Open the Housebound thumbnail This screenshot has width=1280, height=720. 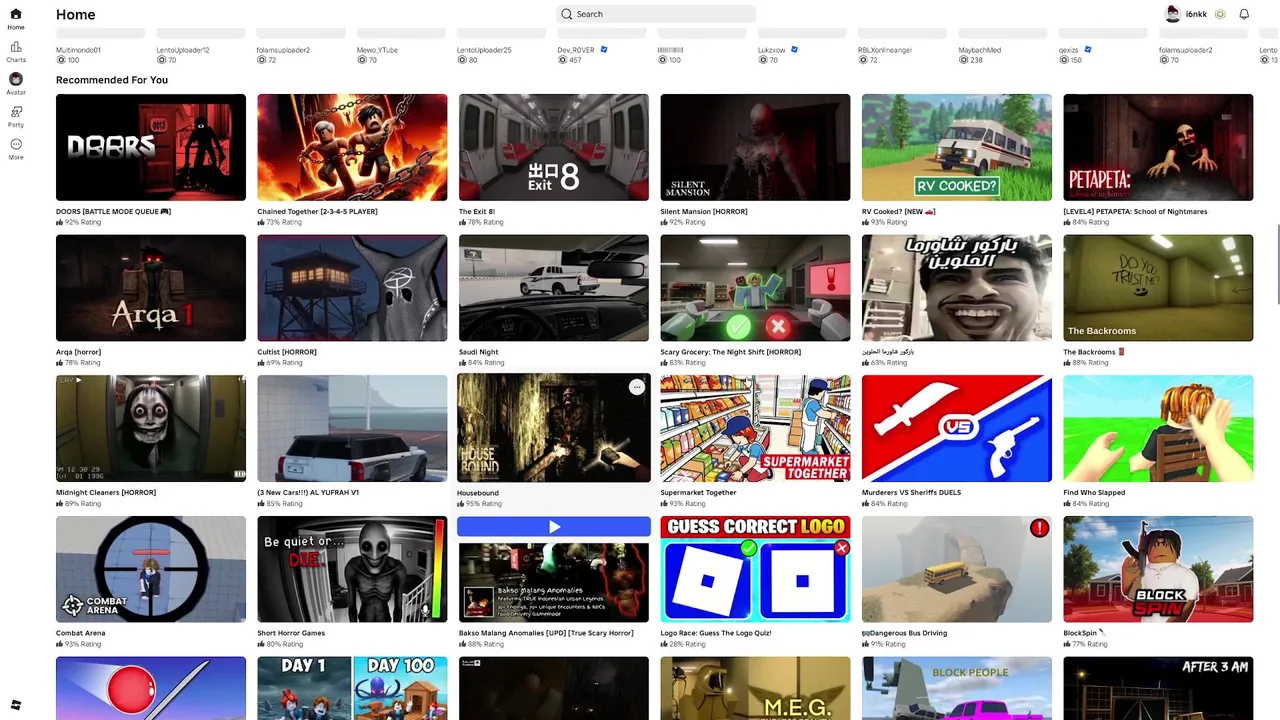(x=554, y=428)
